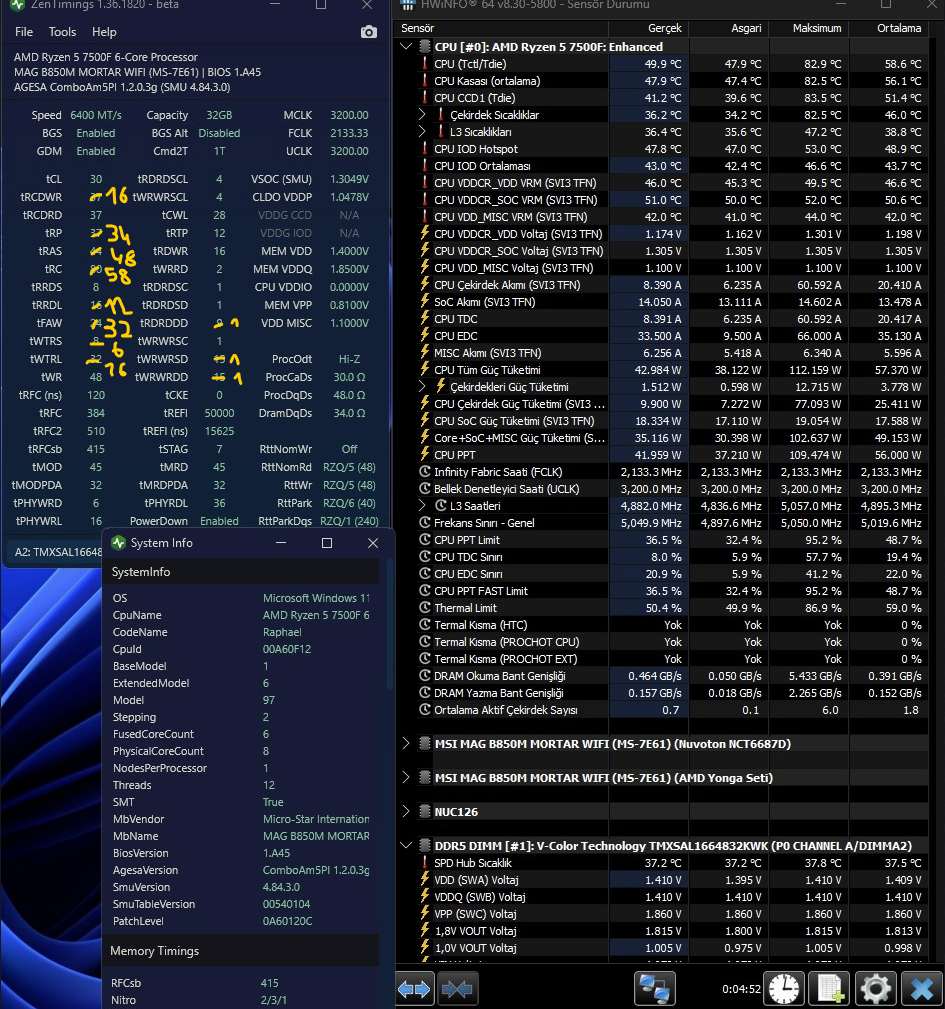Open HWiNFO sensor settings gear icon
The image size is (945, 1009).
point(876,988)
